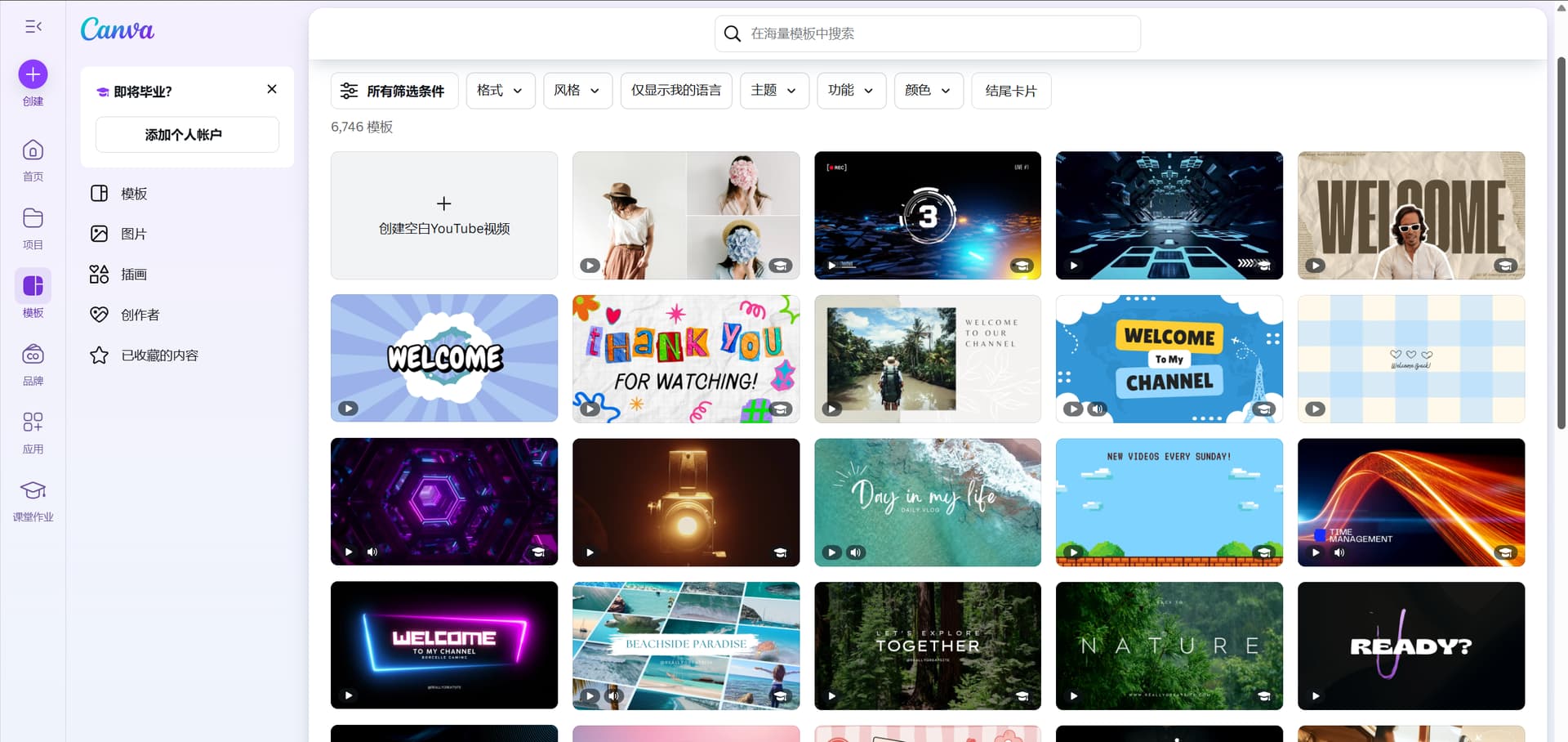Screen dimensions: 1568x742
Task: Toggle 仅显示我的语言 filter
Action: point(676,91)
